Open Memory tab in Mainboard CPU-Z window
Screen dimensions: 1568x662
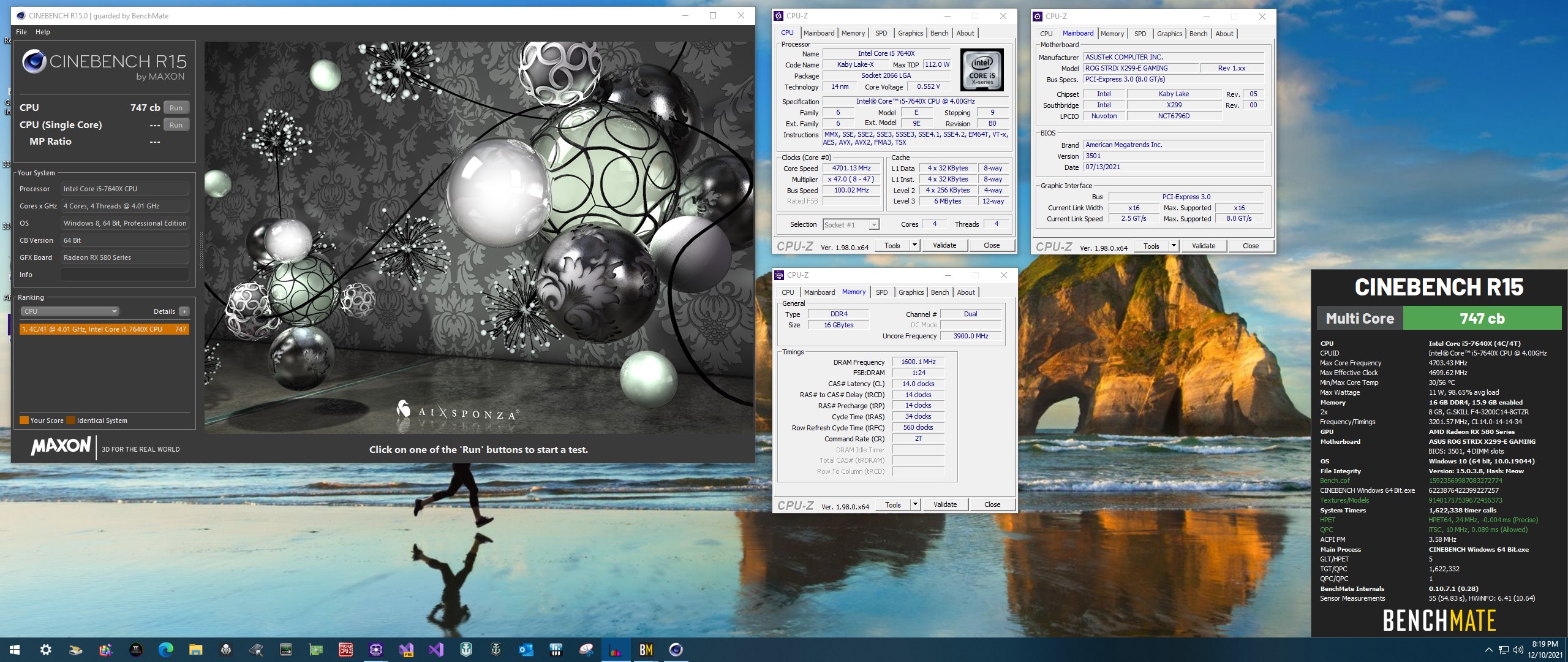(x=1112, y=34)
